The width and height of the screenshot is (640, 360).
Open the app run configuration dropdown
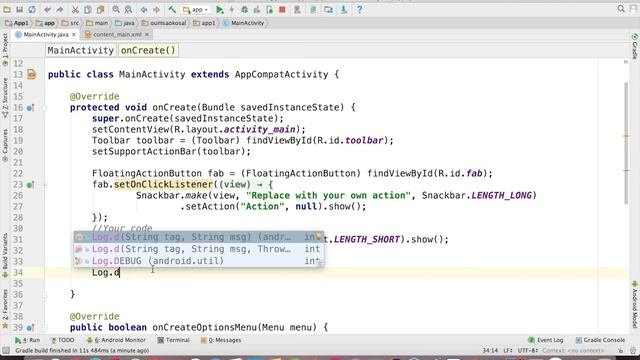pyautogui.click(x=196, y=9)
